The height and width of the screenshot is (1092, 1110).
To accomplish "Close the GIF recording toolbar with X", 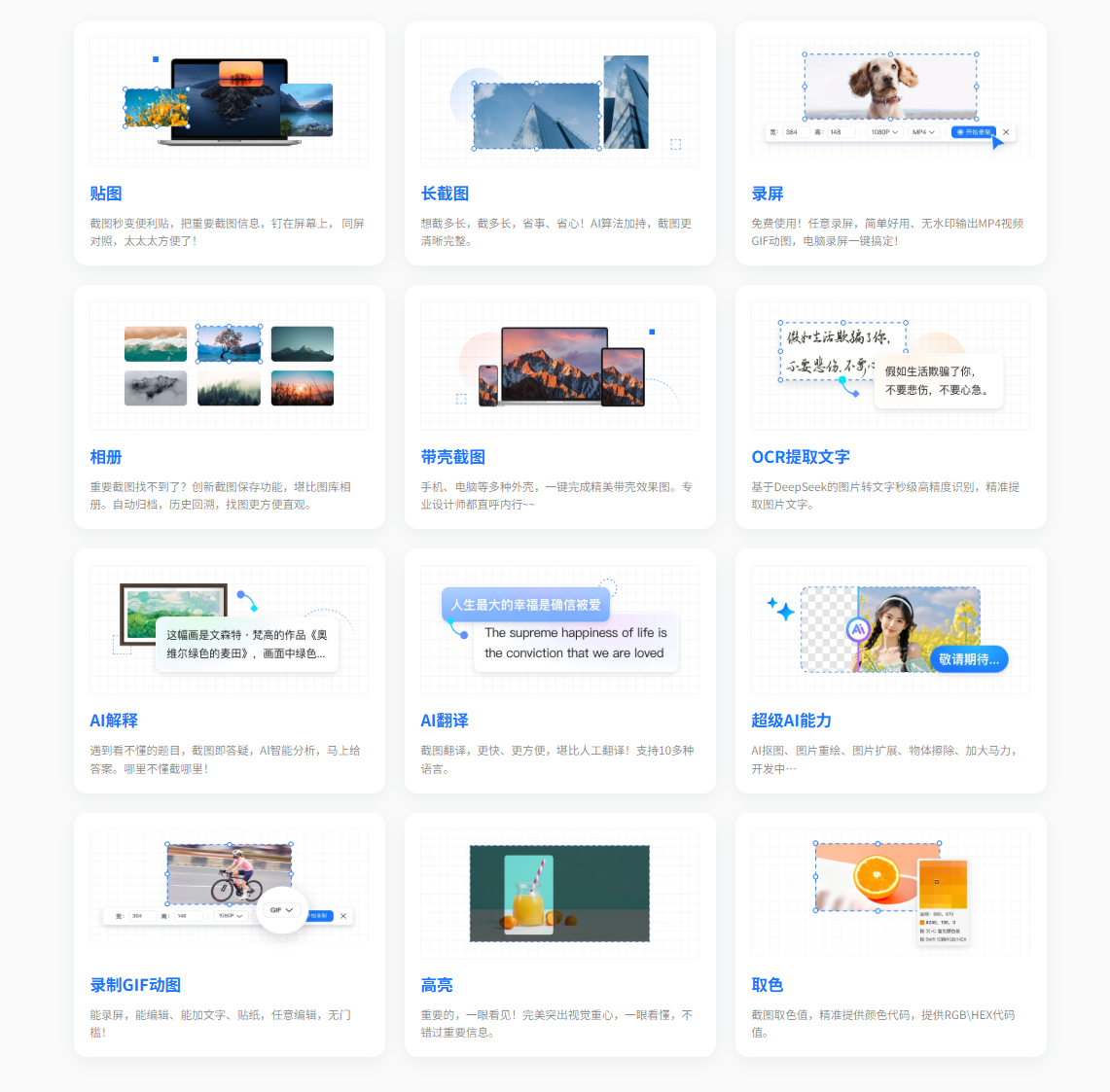I will [343, 916].
